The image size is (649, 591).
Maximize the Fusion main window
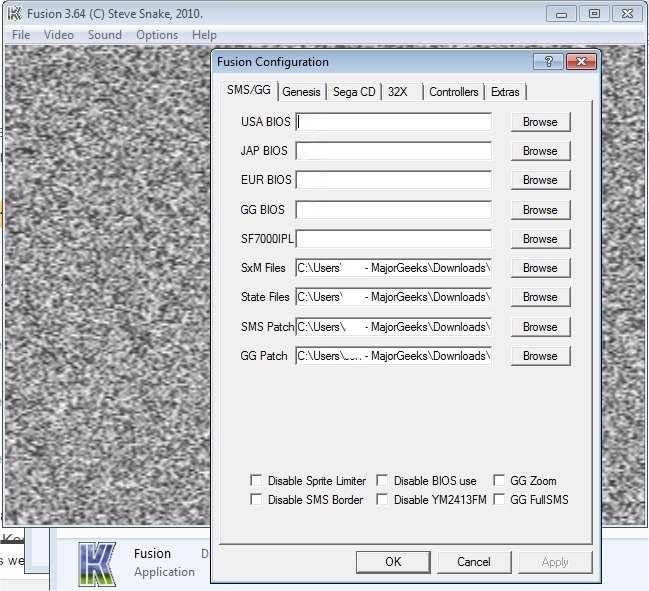click(594, 14)
